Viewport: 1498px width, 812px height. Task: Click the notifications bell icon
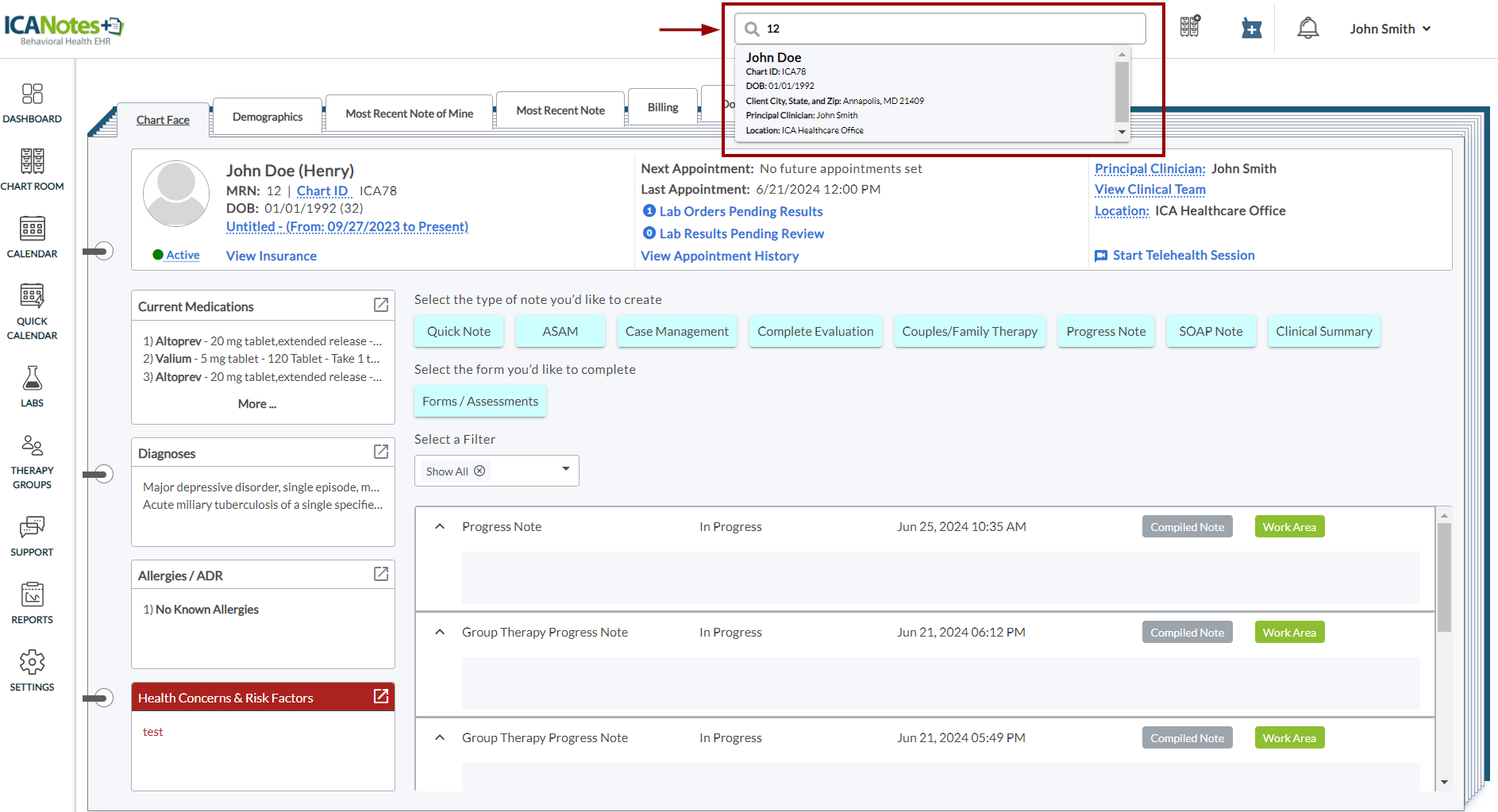click(1307, 29)
